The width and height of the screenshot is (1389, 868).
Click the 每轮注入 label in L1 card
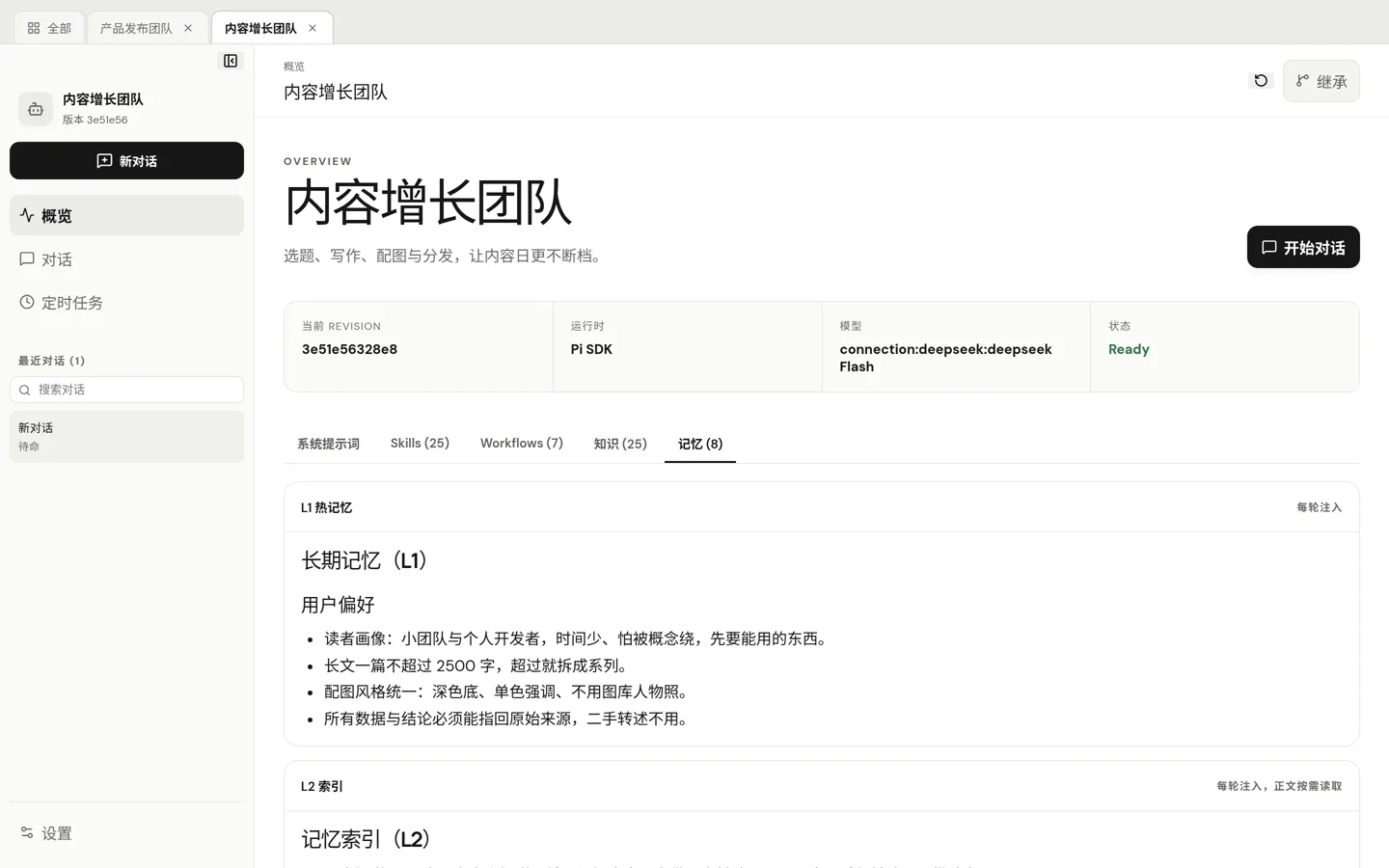tap(1319, 507)
